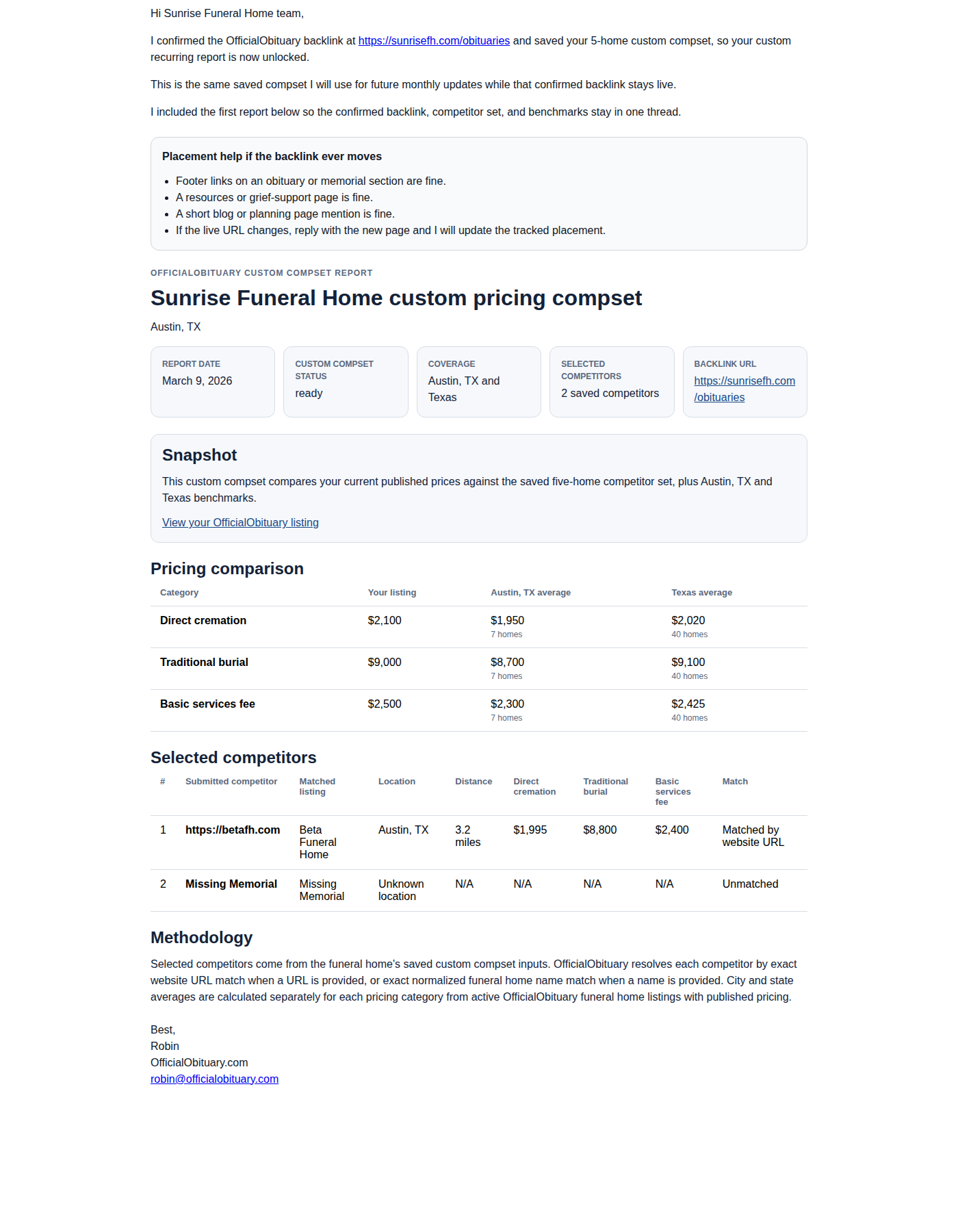The image size is (958, 1232).
Task: Click the Direct cremation row label
Action: click(203, 621)
